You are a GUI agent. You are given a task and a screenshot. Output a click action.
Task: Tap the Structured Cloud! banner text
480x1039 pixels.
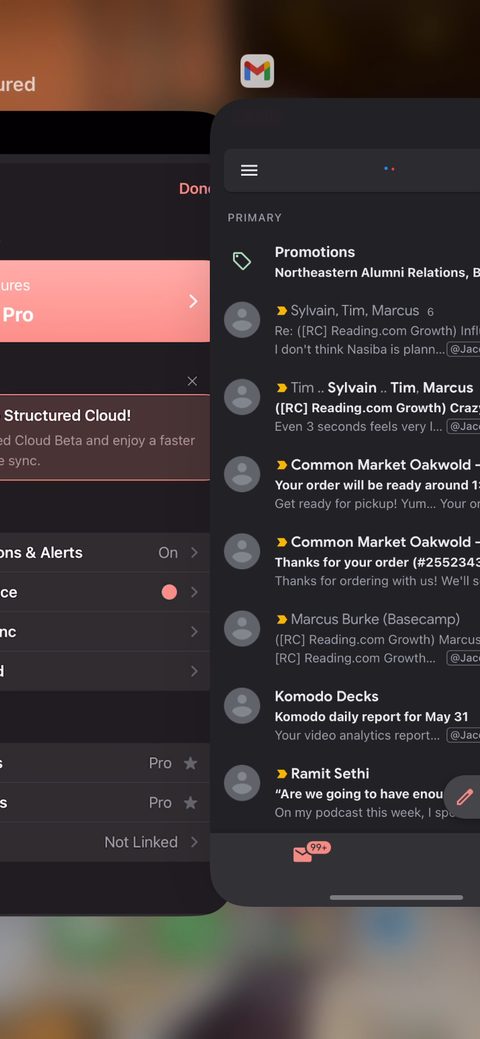pyautogui.click(x=67, y=415)
